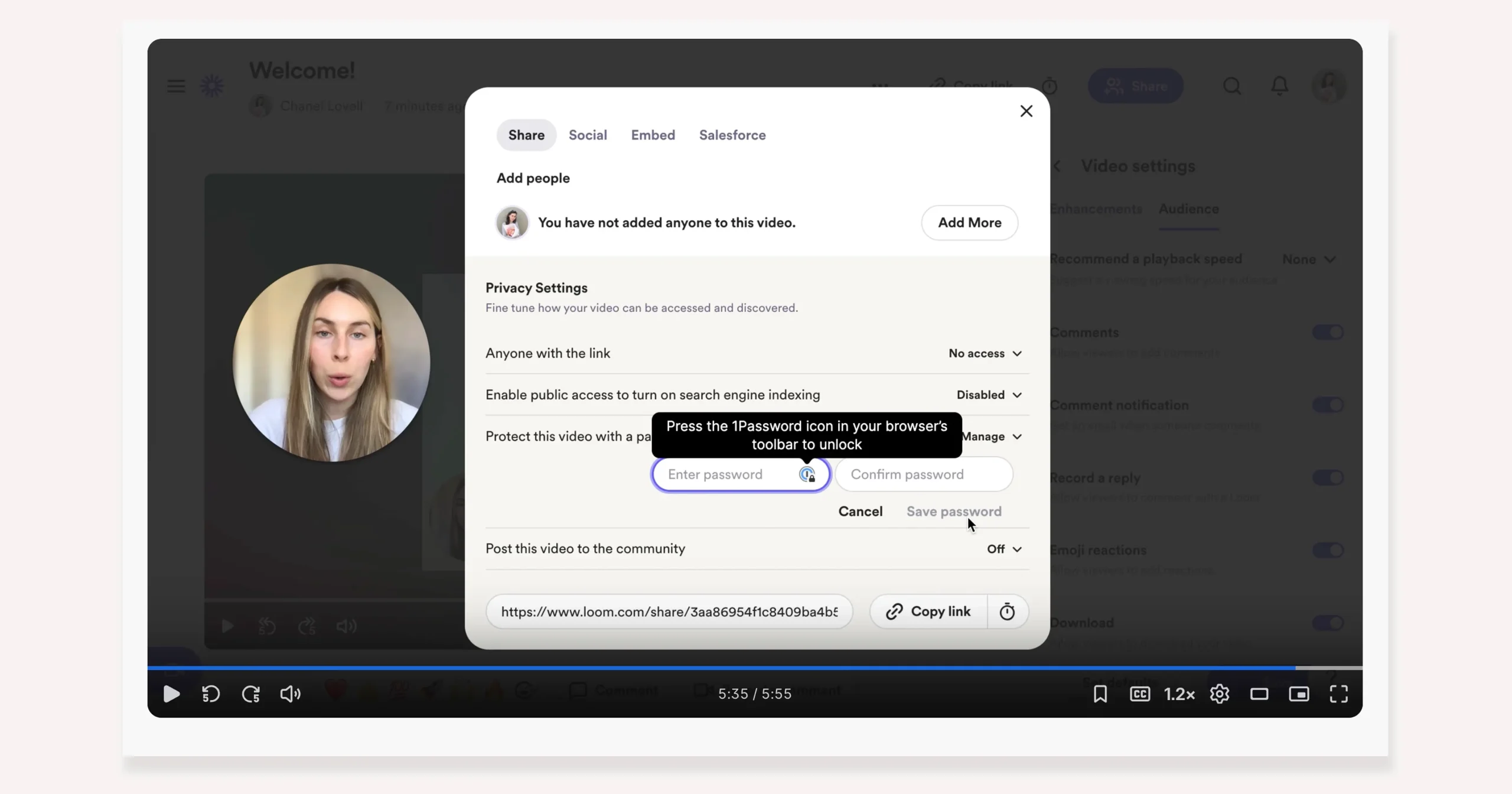Open the password protection Manage dropdown

click(x=992, y=437)
